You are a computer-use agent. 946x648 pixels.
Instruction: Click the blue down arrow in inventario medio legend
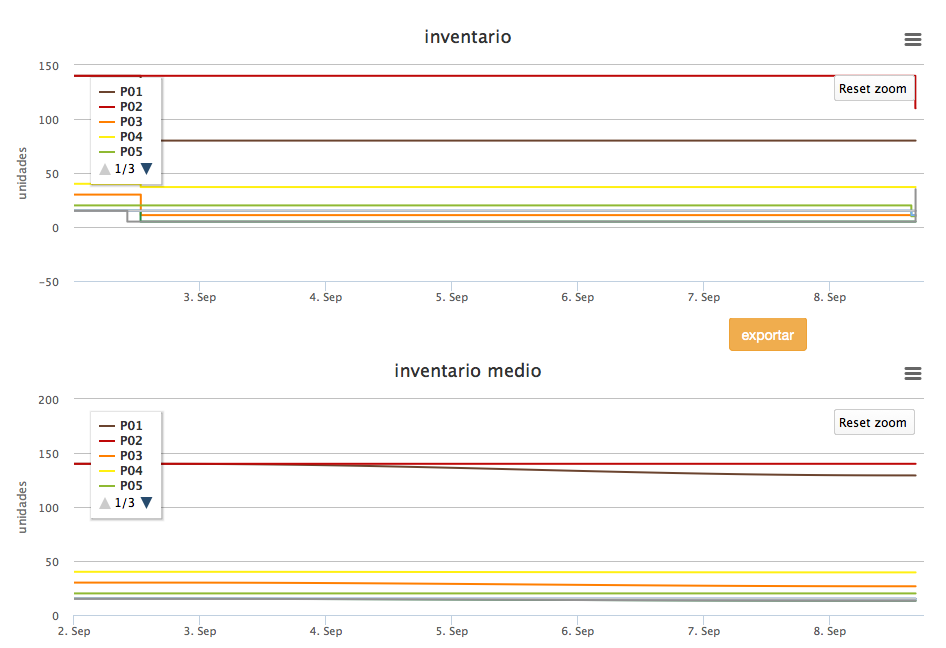pos(148,502)
